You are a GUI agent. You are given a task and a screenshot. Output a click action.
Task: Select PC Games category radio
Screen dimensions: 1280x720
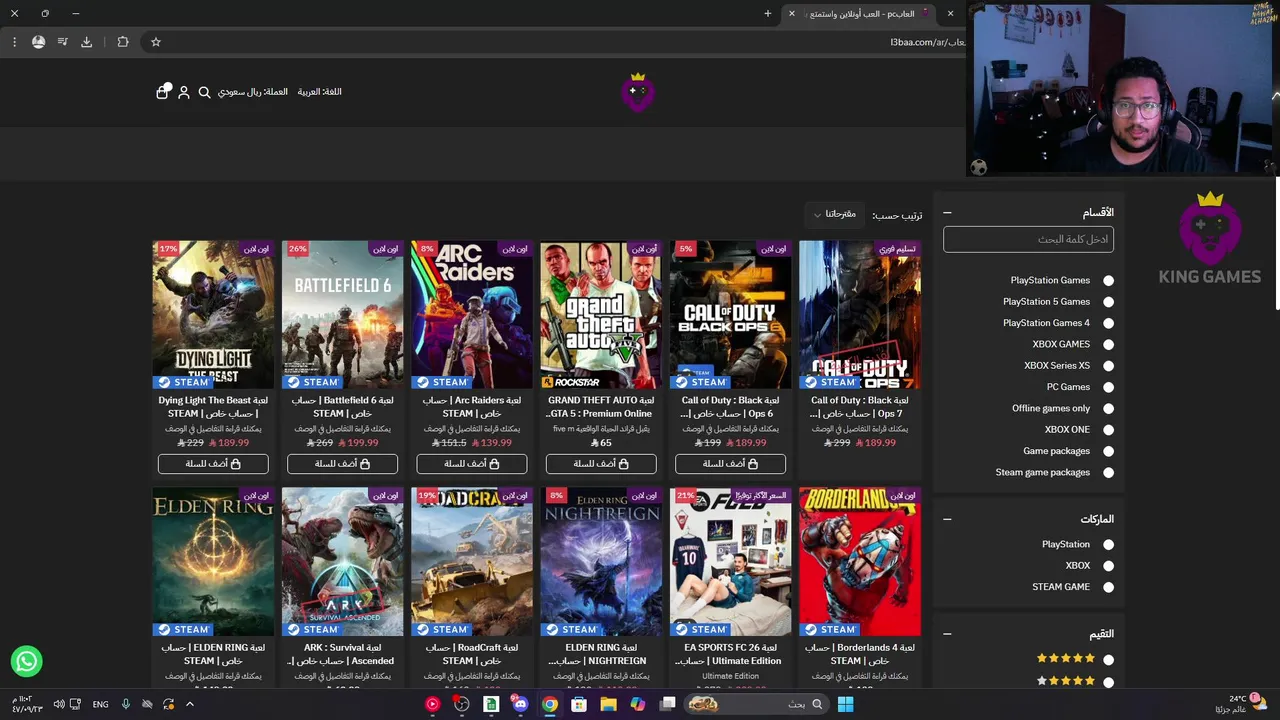1108,387
